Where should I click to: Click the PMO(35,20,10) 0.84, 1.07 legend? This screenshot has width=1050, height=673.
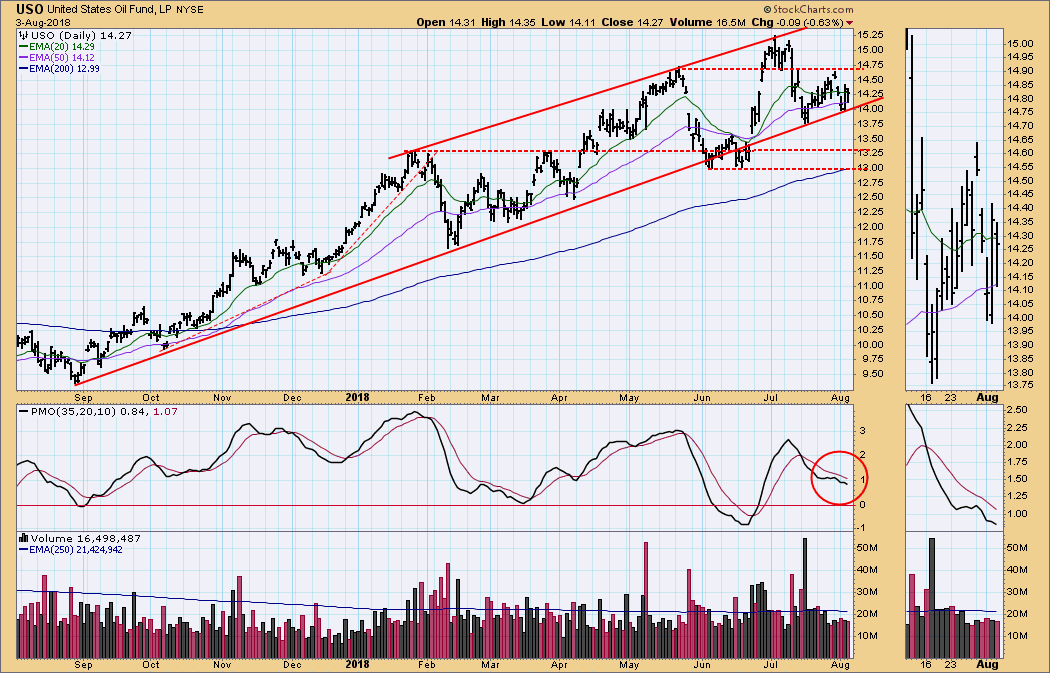tap(104, 411)
